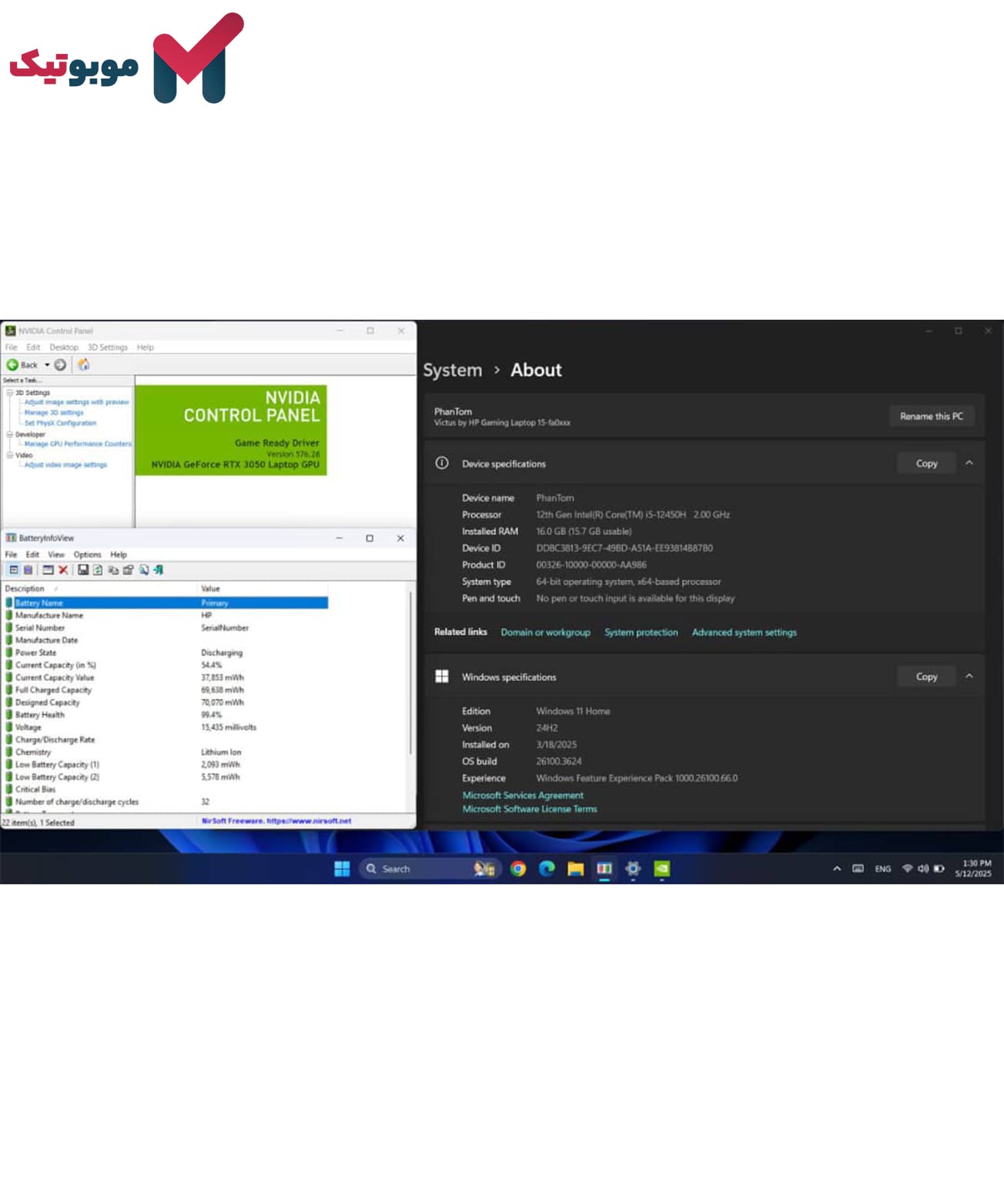Launch Google Chrome from the taskbar
The width and height of the screenshot is (1004, 1204).
tap(518, 869)
